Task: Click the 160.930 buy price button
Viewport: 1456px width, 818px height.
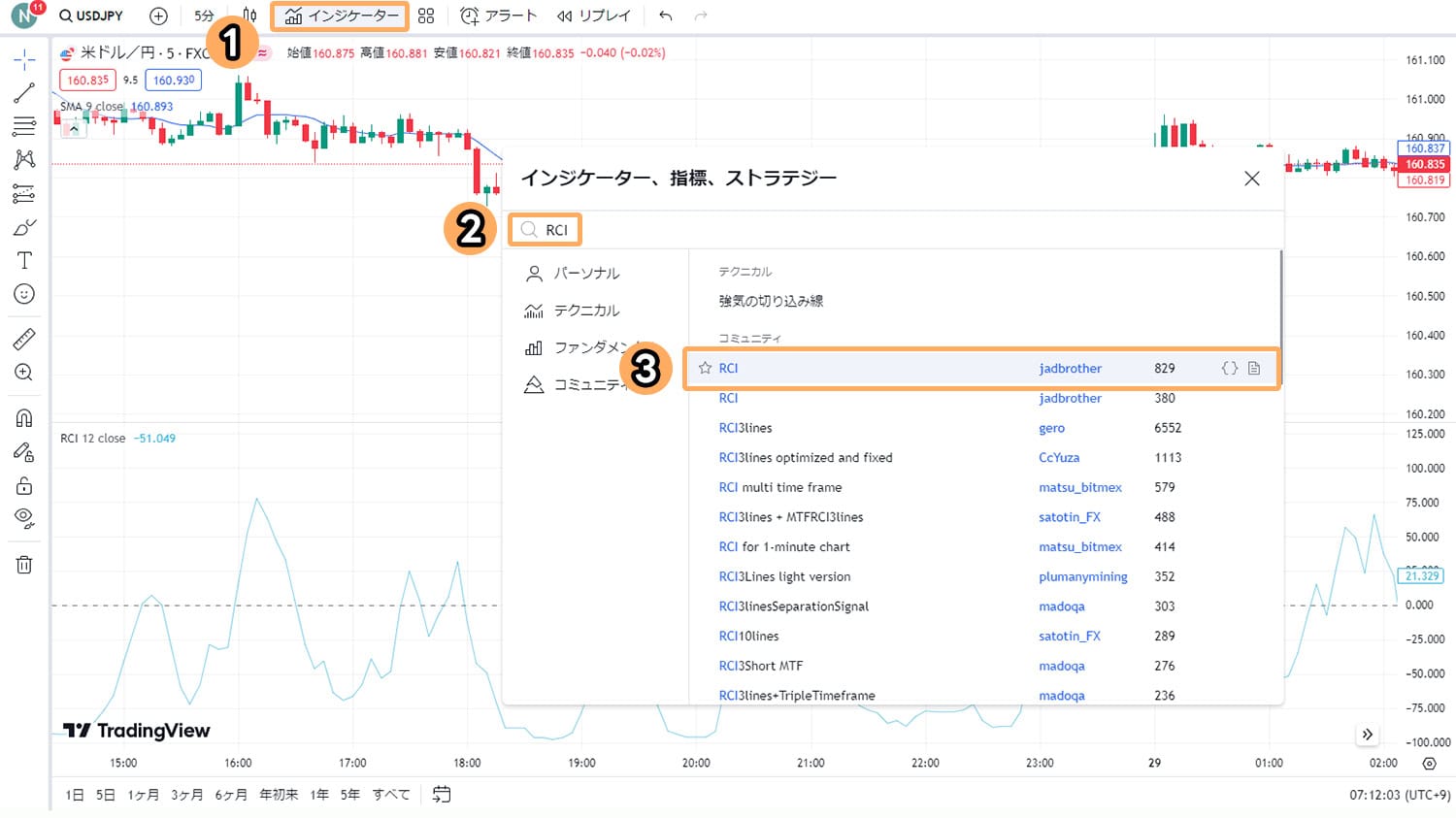Action: point(174,81)
